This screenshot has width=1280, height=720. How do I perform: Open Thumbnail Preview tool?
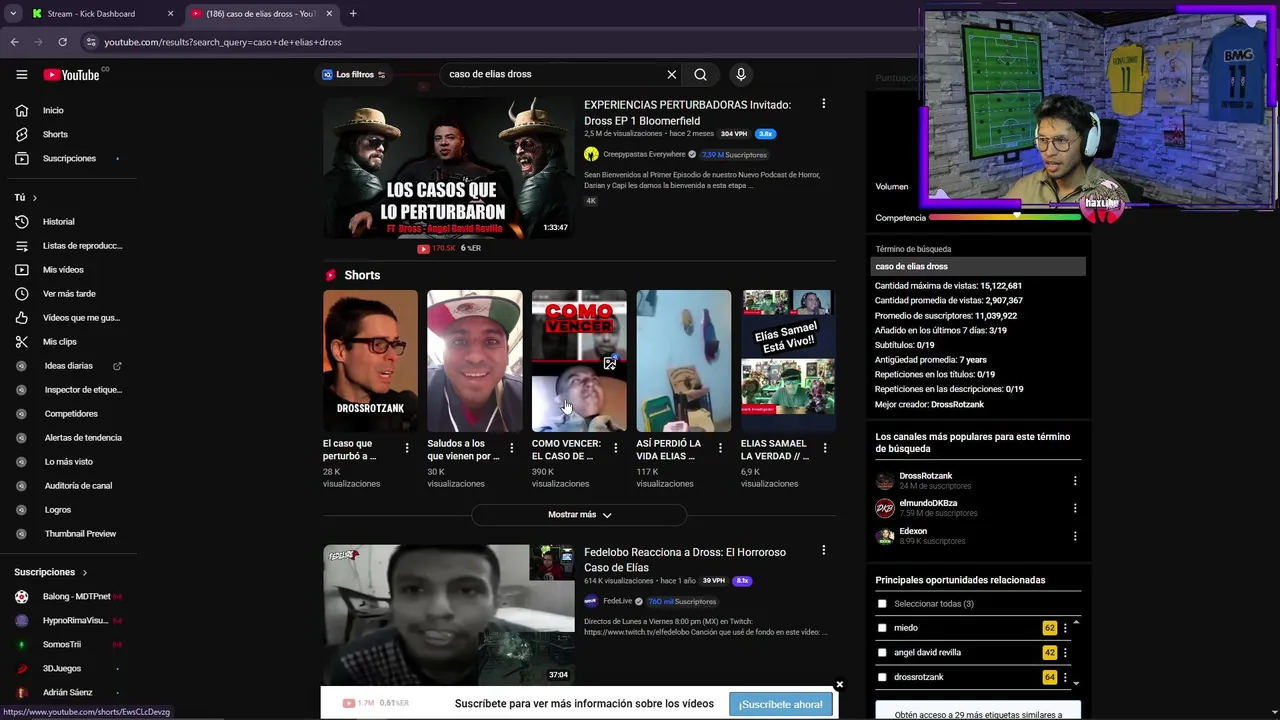click(80, 534)
